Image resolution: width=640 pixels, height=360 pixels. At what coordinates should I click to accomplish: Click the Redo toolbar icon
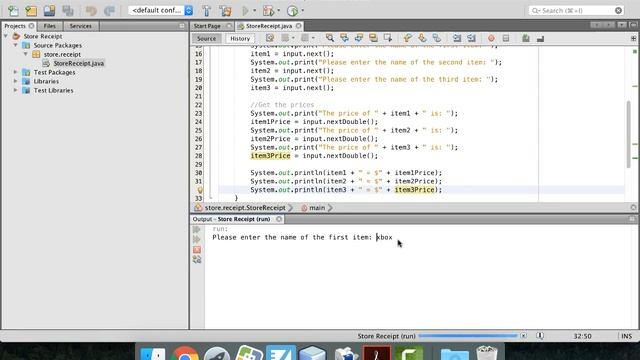(109, 11)
